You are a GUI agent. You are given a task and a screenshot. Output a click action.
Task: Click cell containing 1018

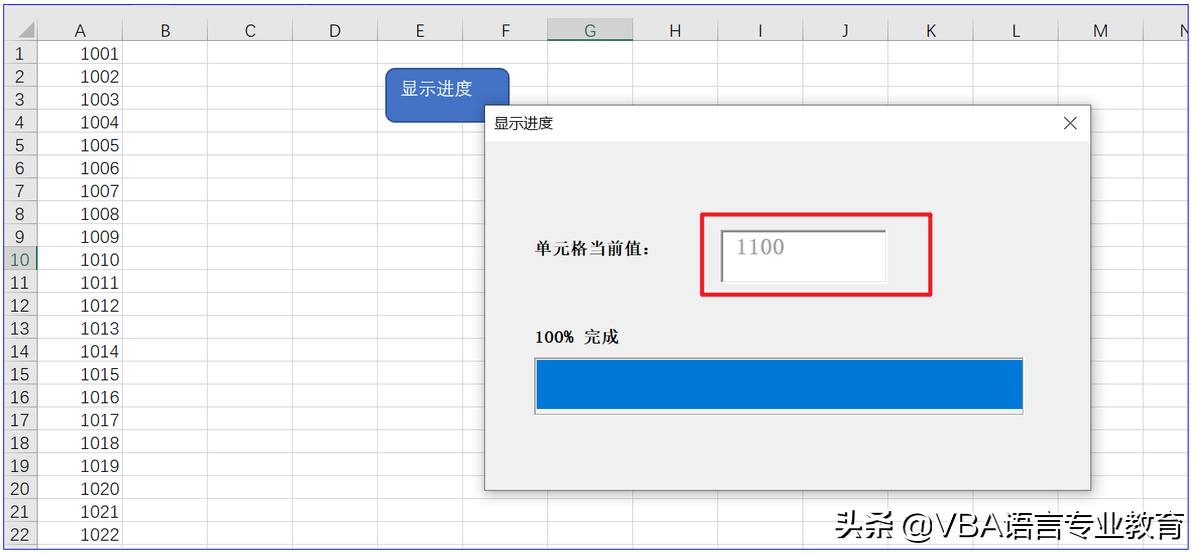(80, 443)
